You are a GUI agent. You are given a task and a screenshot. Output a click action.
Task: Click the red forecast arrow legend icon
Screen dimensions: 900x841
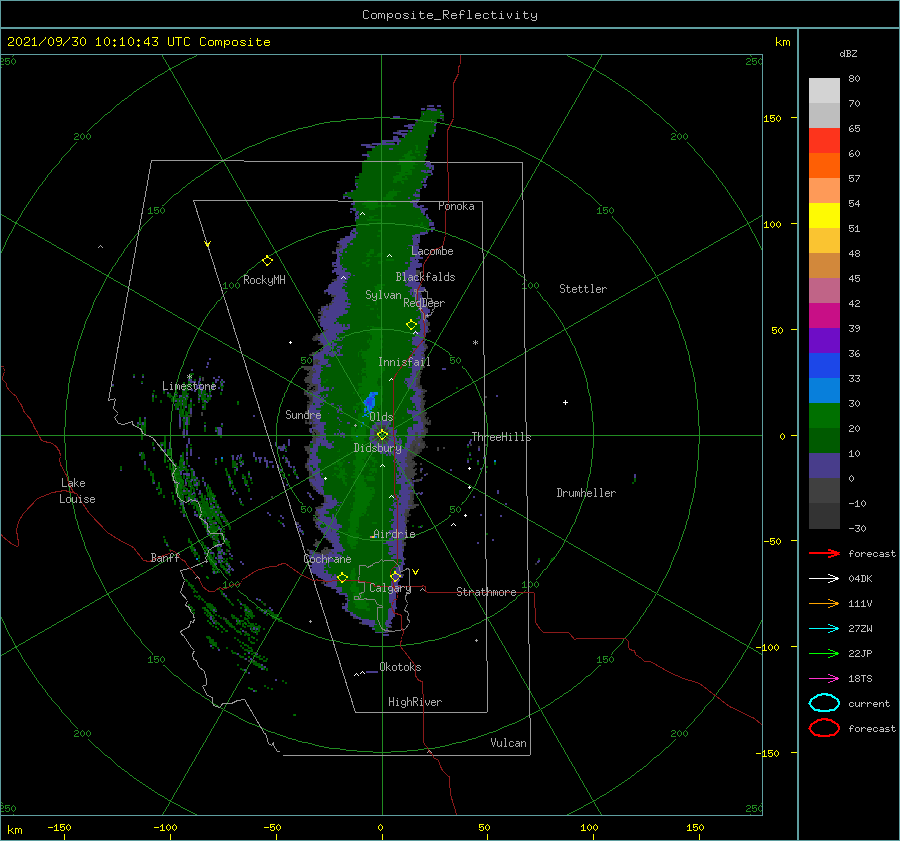824,553
